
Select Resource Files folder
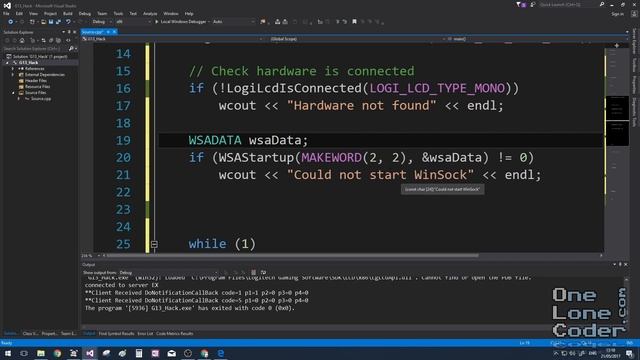point(37,87)
